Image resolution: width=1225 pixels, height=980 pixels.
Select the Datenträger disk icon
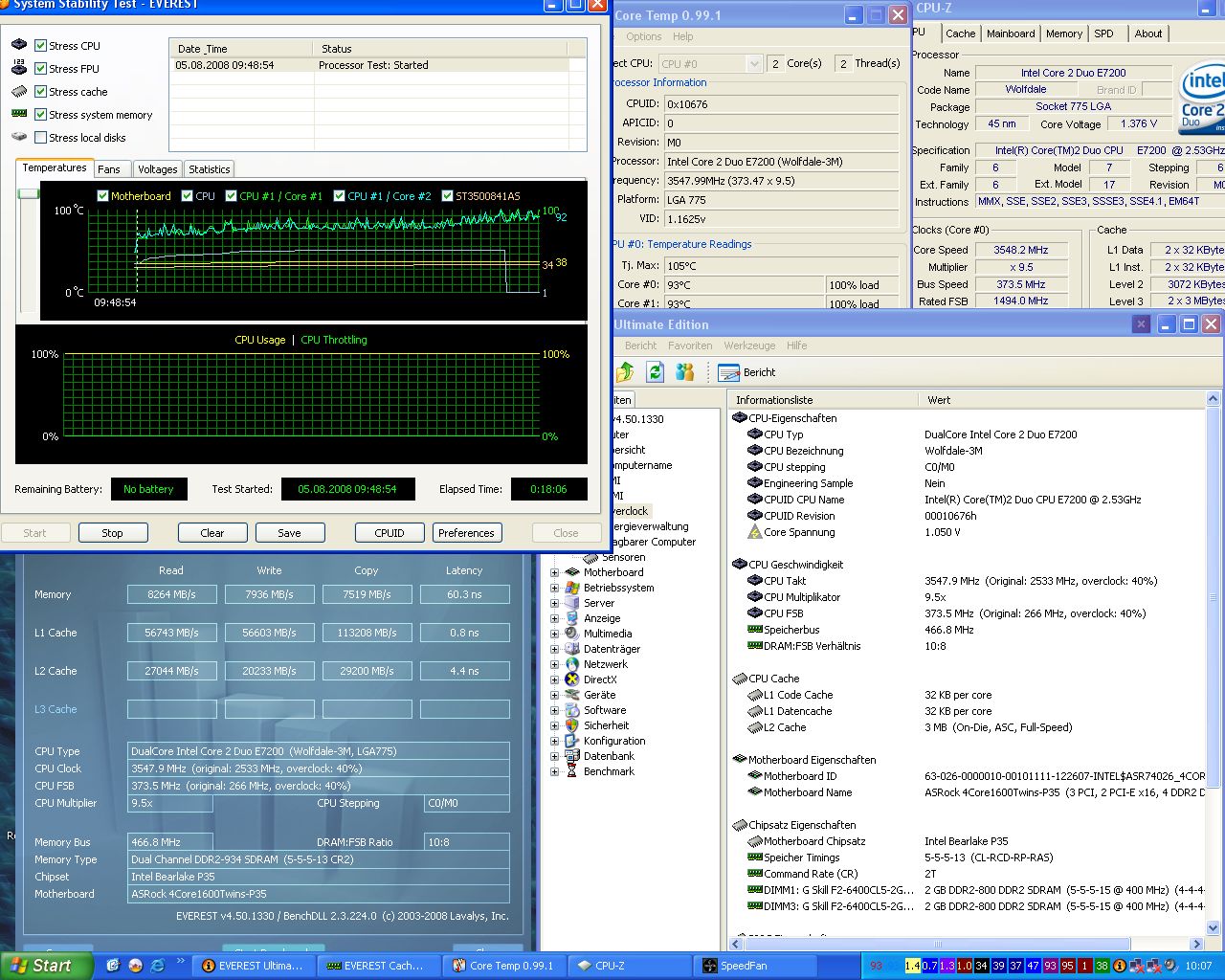571,649
